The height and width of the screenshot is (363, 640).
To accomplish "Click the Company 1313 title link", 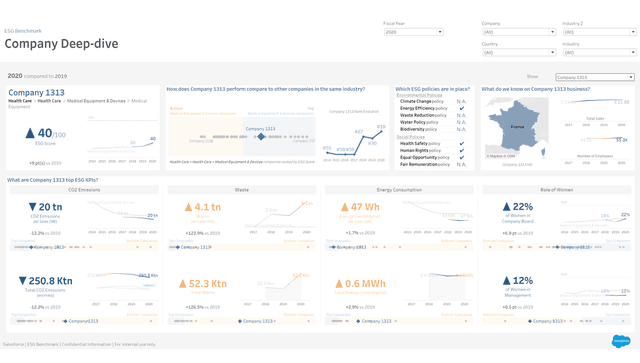I will [x=36, y=93].
